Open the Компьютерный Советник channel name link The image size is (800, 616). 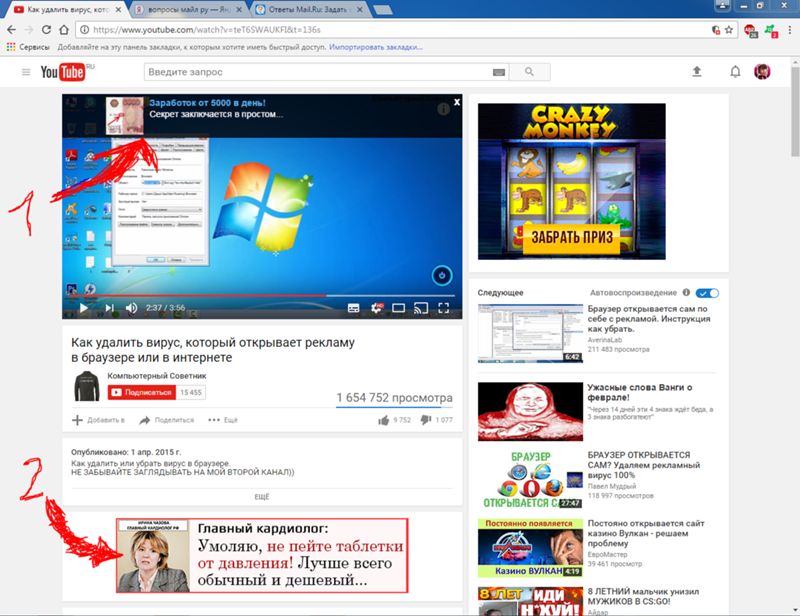coord(157,376)
